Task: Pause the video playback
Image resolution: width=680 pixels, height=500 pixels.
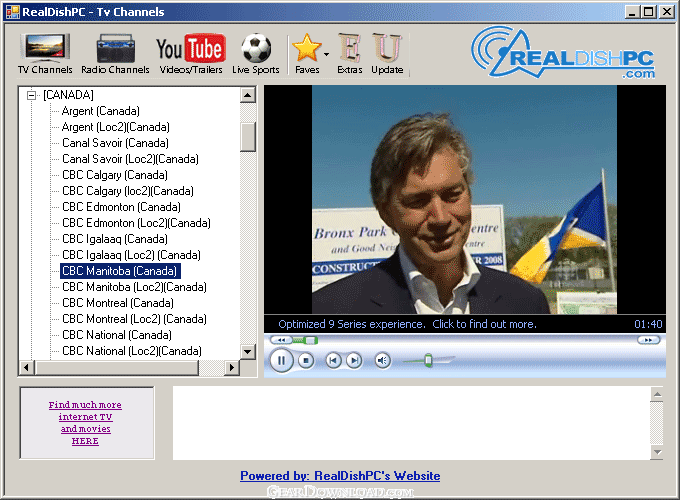Action: 281,360
